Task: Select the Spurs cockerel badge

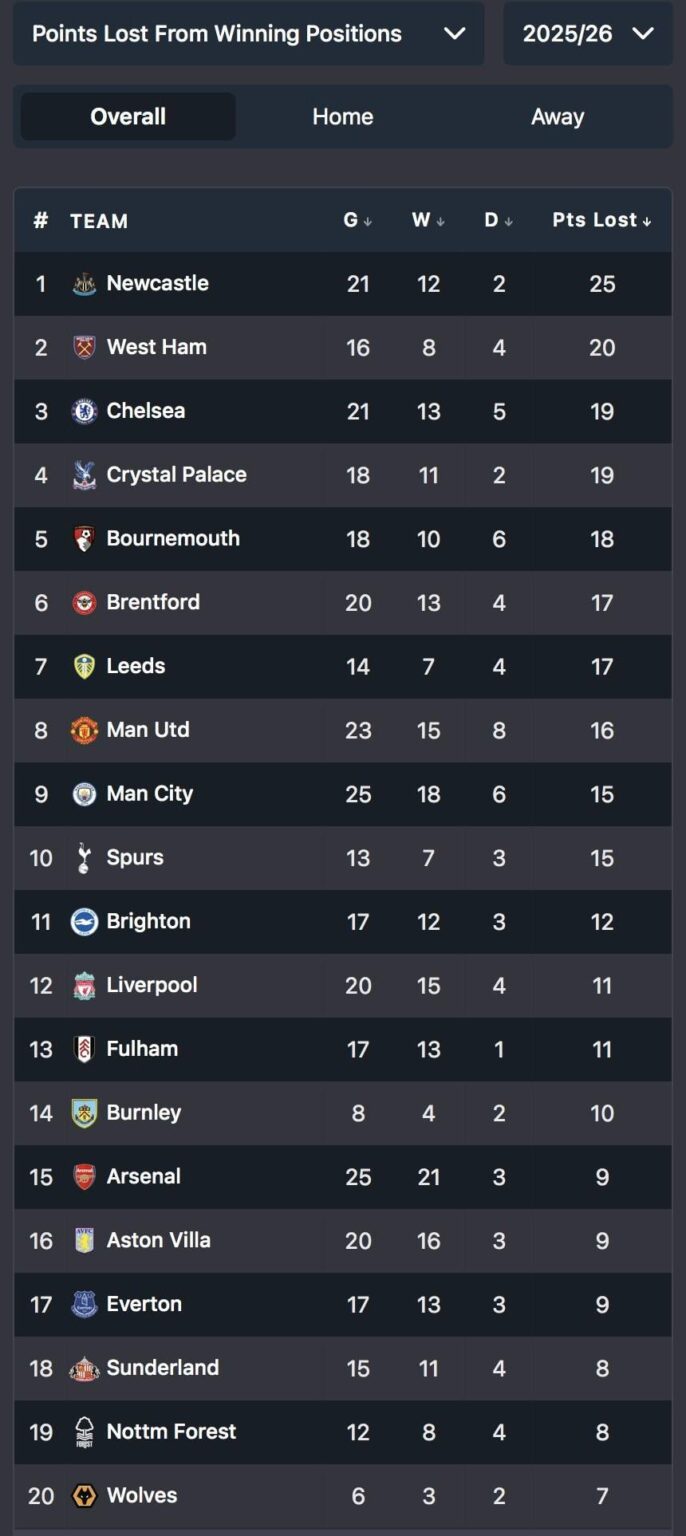Action: [x=86, y=858]
